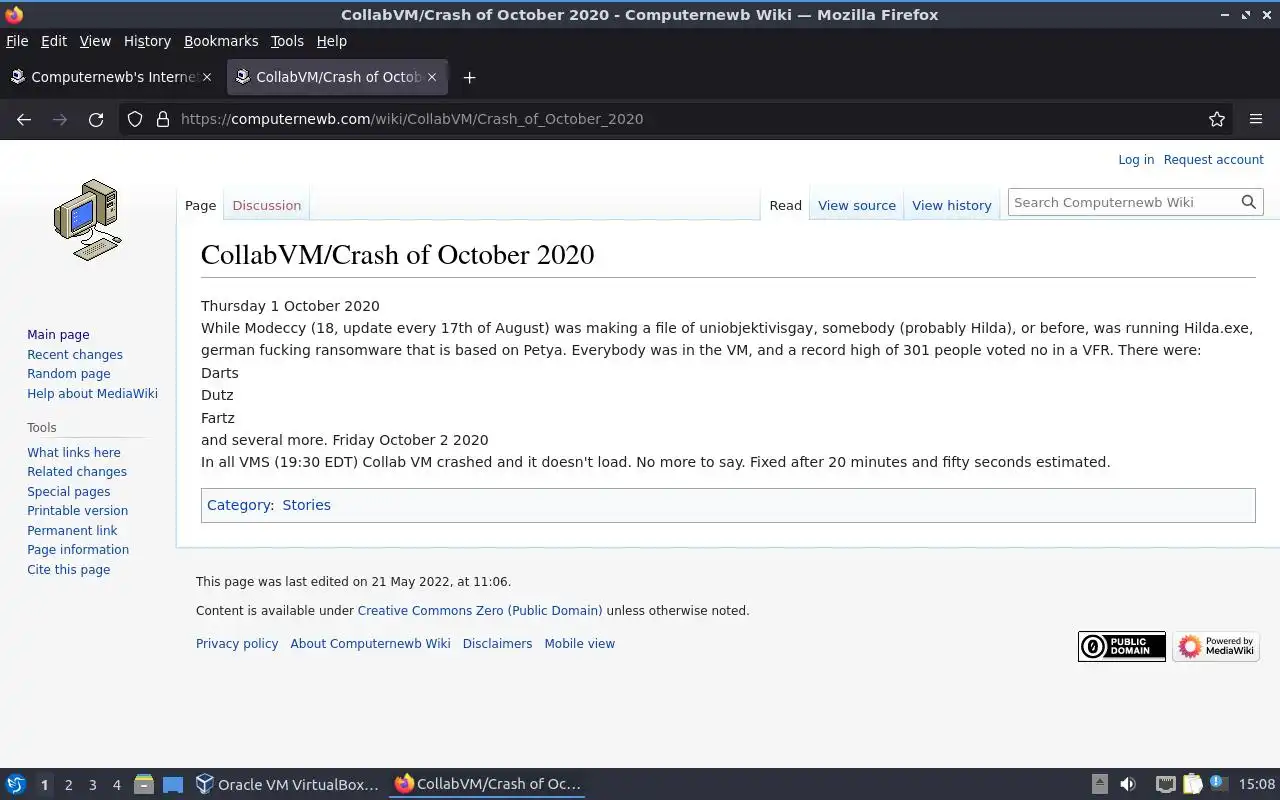Open the Public Domain badge
The height and width of the screenshot is (800, 1280).
click(x=1122, y=647)
